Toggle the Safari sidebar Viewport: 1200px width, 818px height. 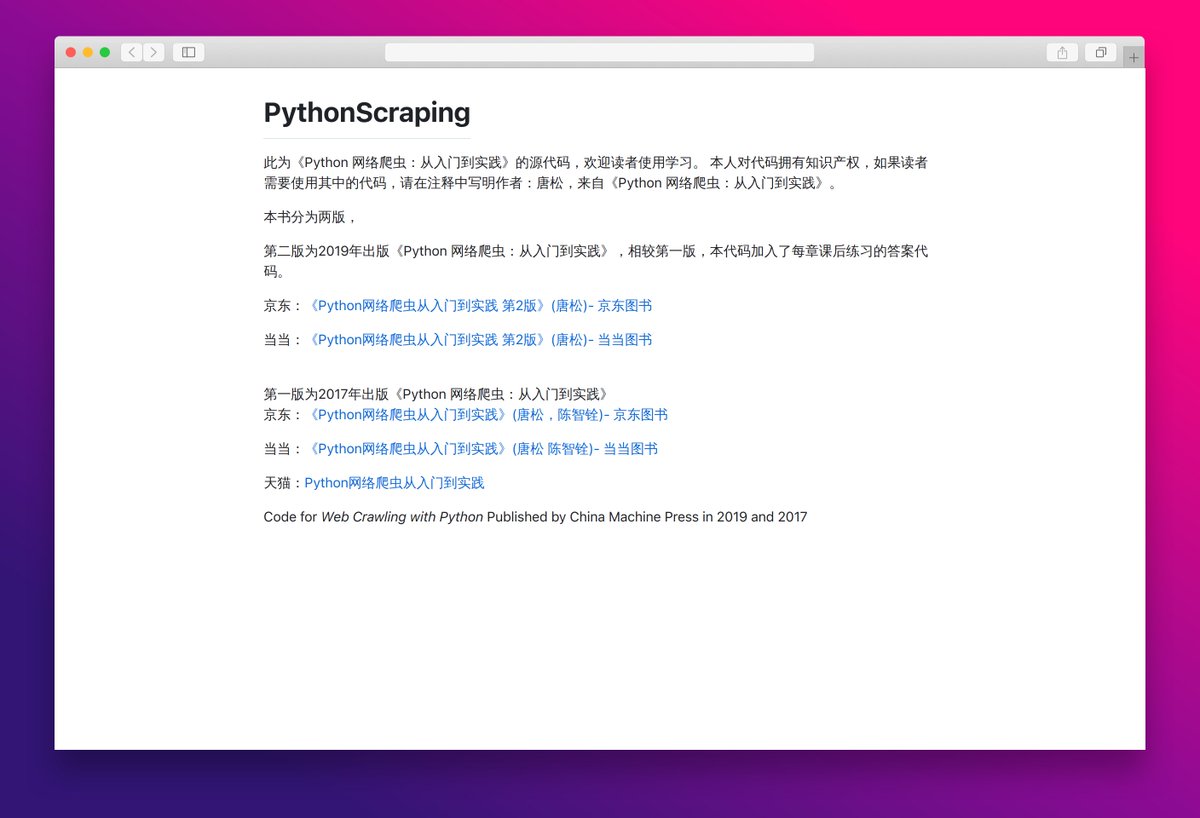click(x=188, y=52)
